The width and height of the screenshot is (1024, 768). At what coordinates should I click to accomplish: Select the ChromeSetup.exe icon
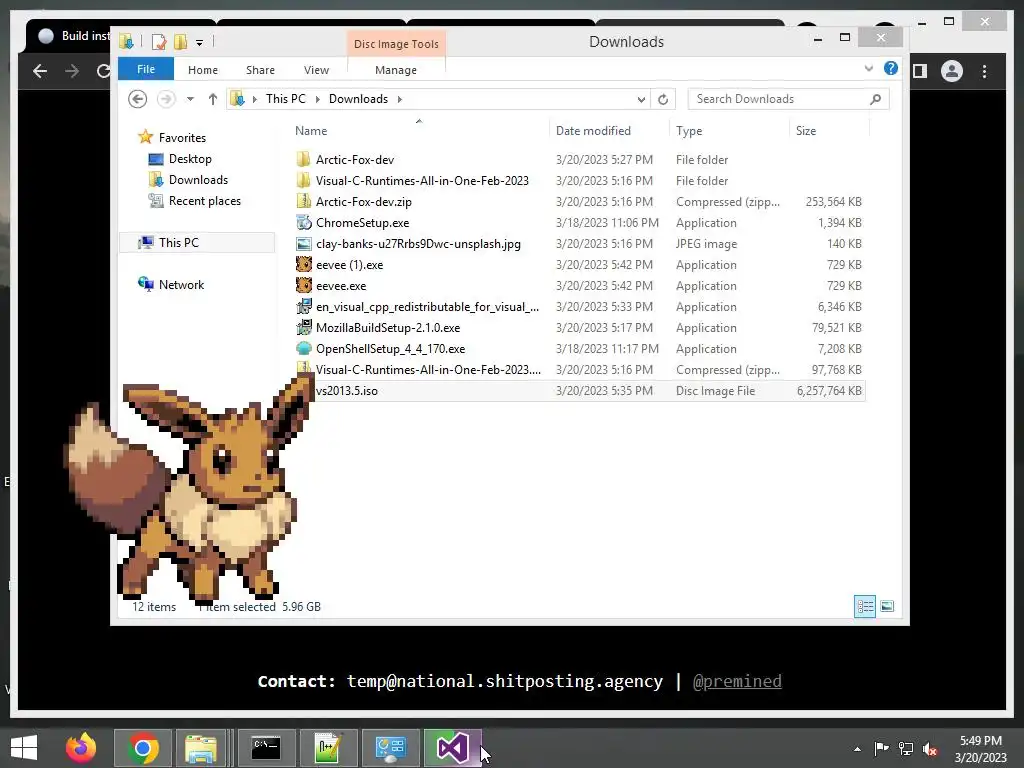(x=303, y=223)
